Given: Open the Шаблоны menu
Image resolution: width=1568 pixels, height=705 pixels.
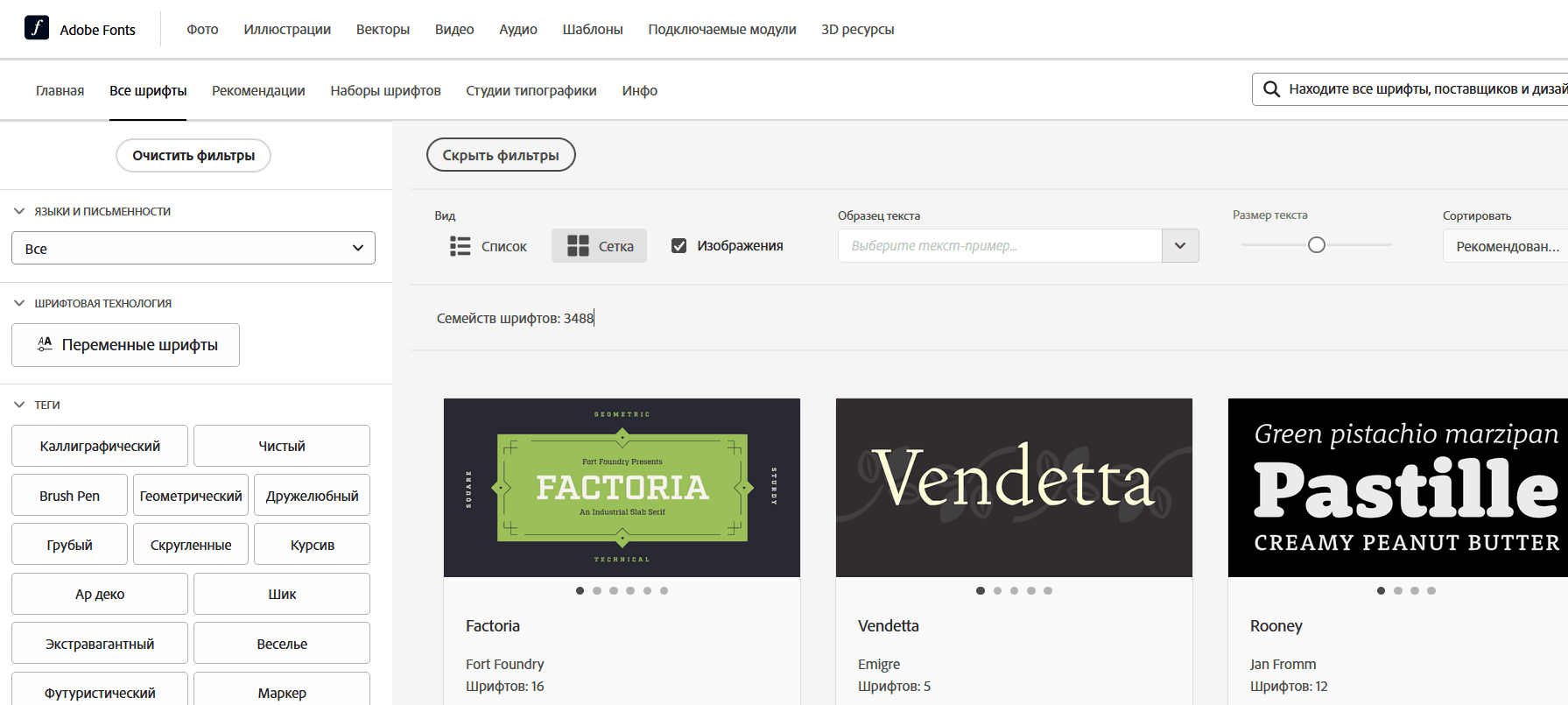Looking at the screenshot, I should point(593,29).
